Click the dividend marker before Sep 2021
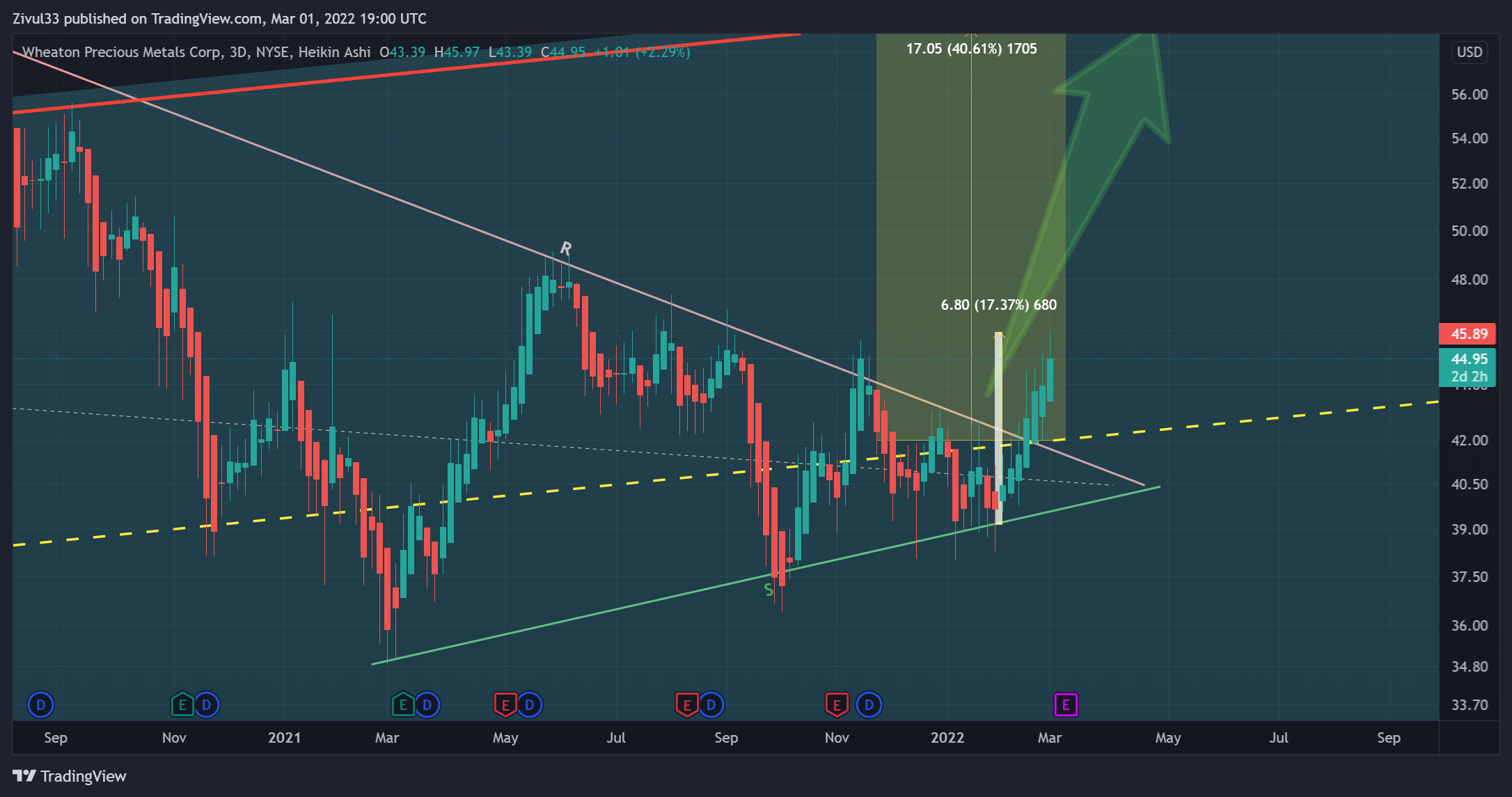Image resolution: width=1512 pixels, height=797 pixels. click(711, 705)
